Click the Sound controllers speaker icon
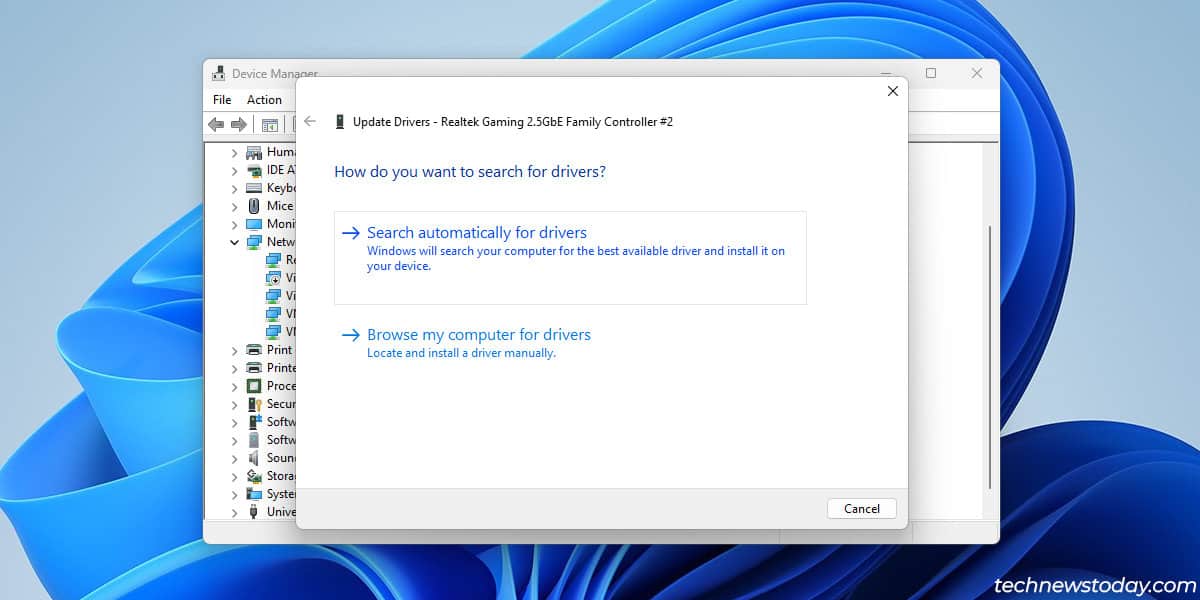Image resolution: width=1200 pixels, height=600 pixels. click(254, 458)
